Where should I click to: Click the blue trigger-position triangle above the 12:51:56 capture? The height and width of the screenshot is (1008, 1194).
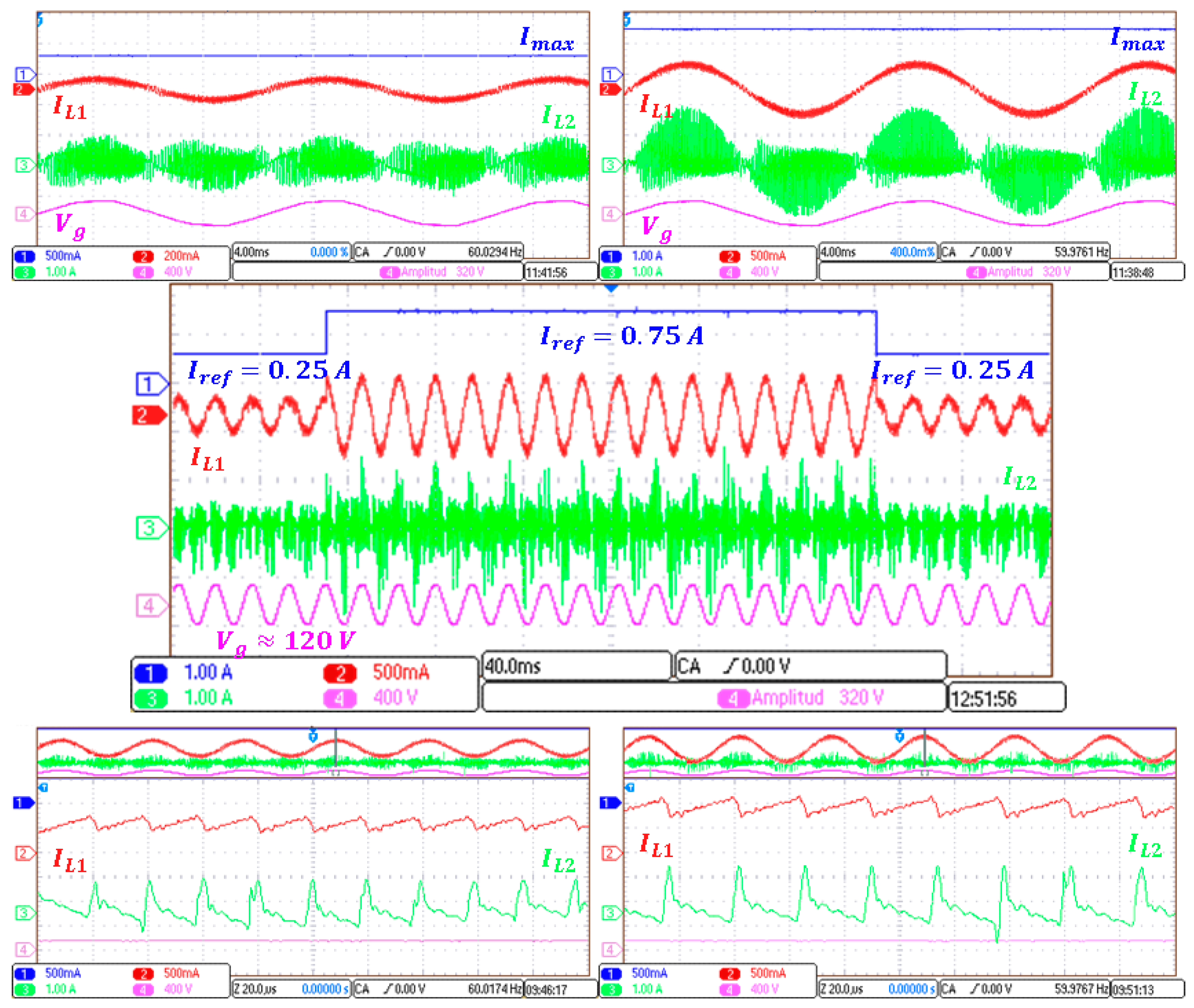click(611, 289)
